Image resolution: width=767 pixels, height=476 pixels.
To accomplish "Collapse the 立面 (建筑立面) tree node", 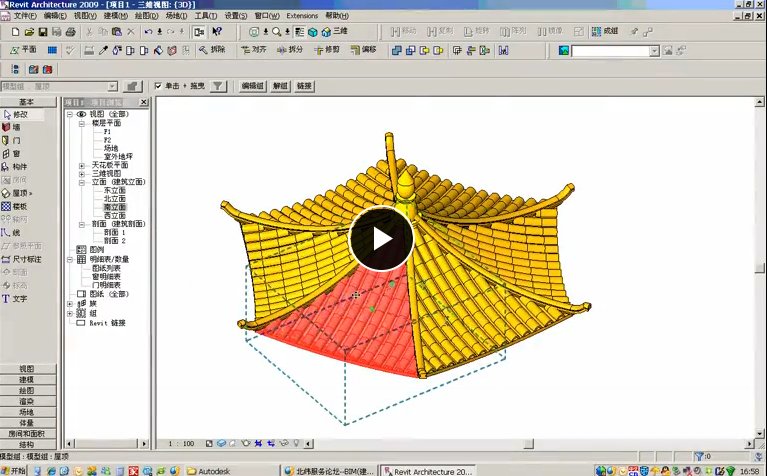I will click(x=82, y=182).
